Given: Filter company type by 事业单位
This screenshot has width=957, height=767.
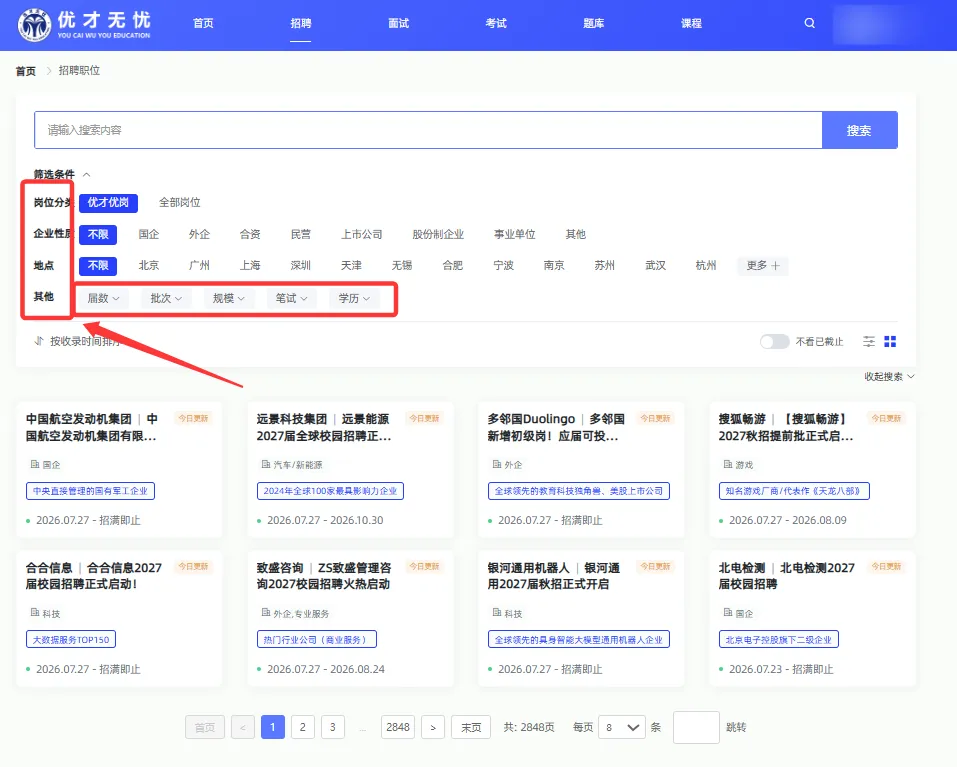Looking at the screenshot, I should coord(515,234).
